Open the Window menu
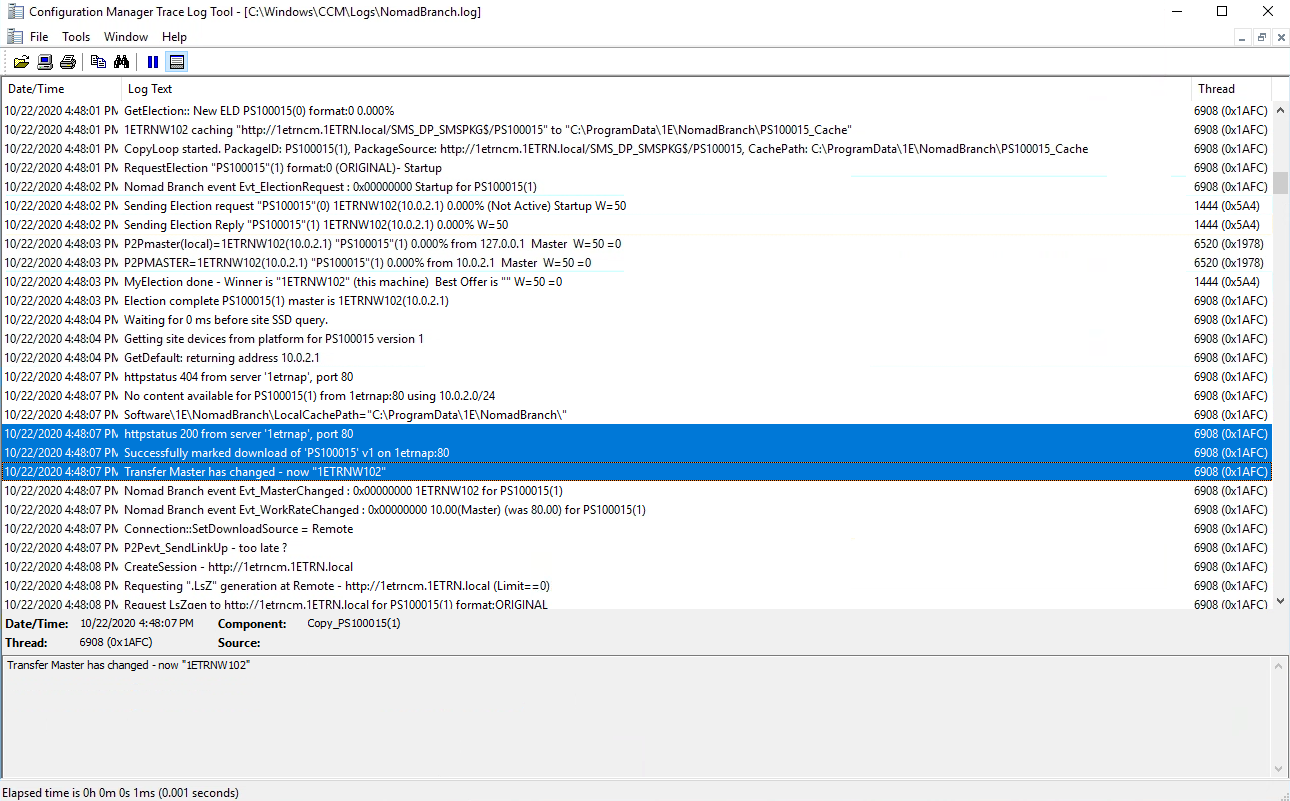Image resolution: width=1290 pixels, height=801 pixels. pos(126,37)
